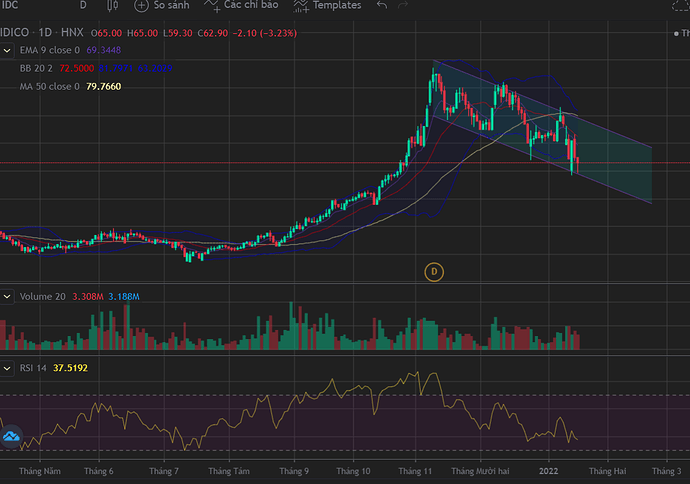
Task: Select the D timeframe interval button
Action: pyautogui.click(x=82, y=5)
